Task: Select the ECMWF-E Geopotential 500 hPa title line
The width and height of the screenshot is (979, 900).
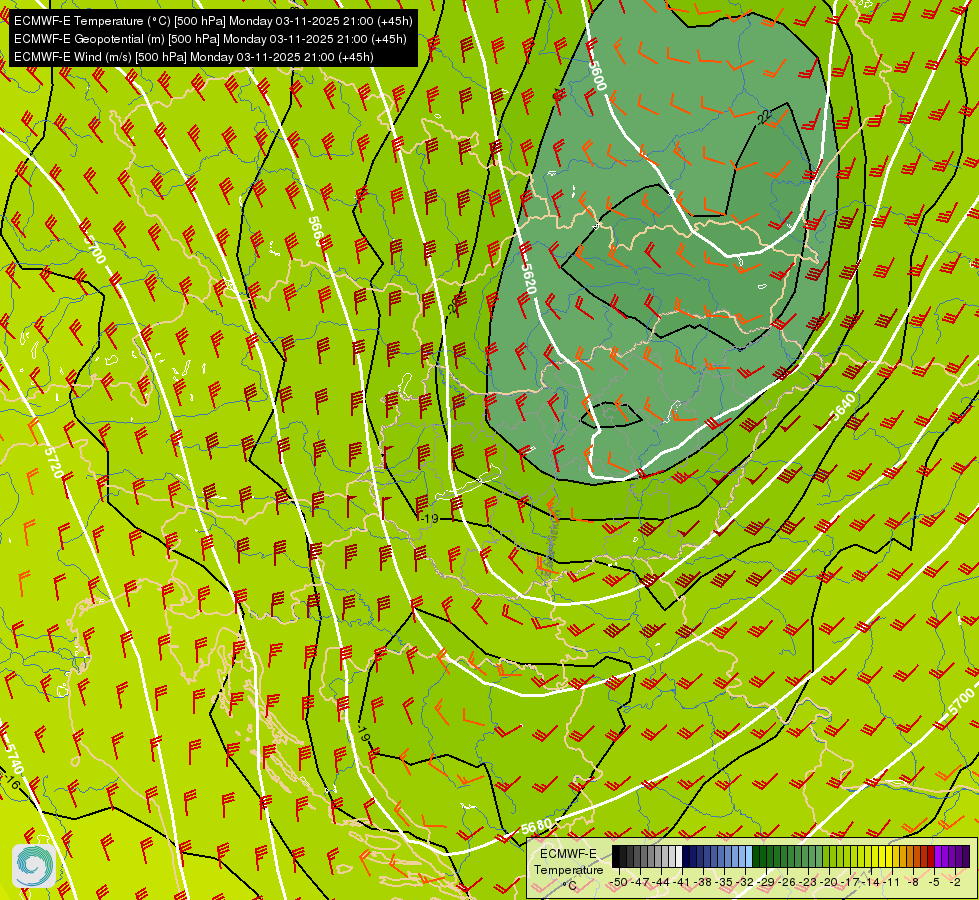Action: (x=210, y=39)
